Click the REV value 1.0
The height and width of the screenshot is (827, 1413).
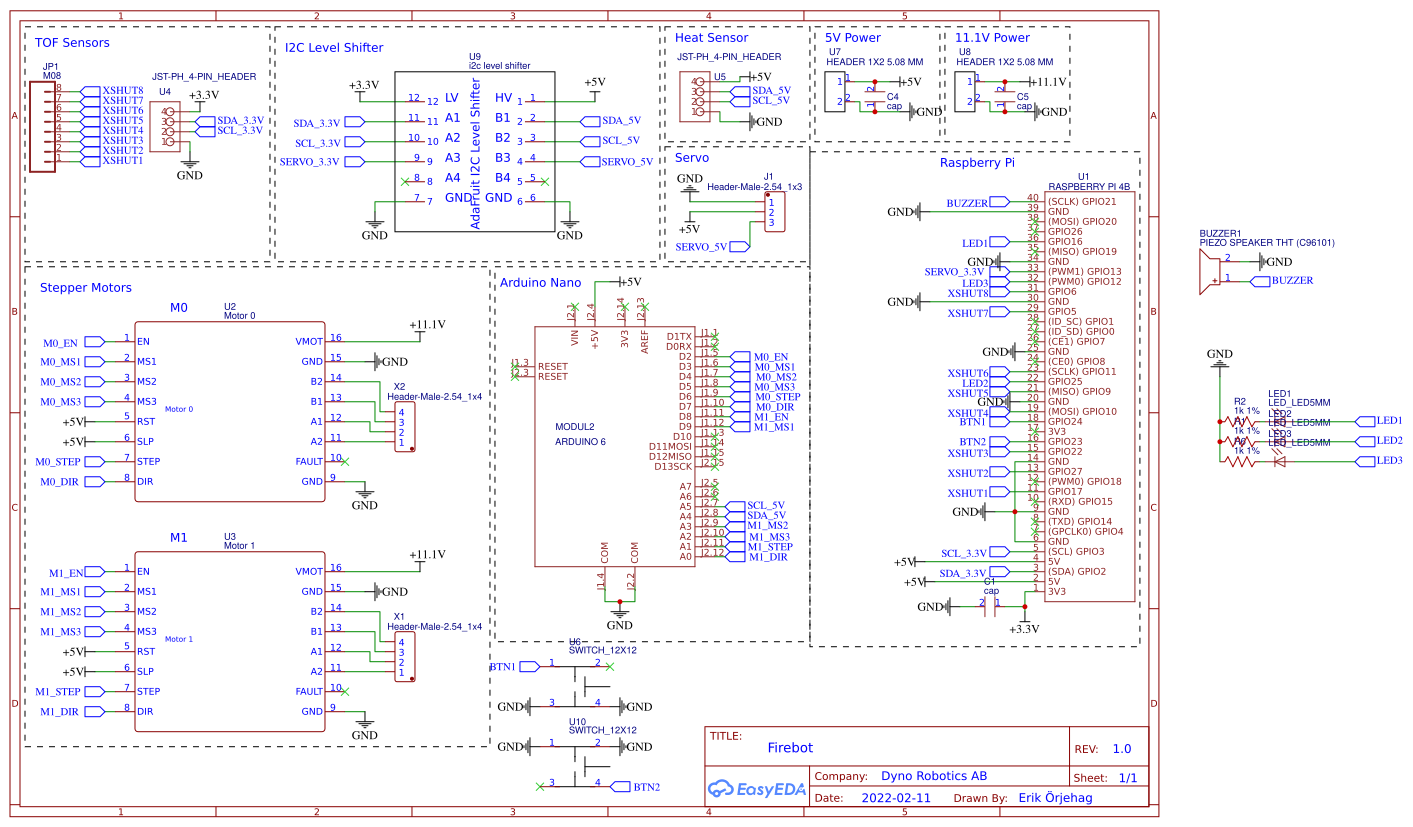[1122, 749]
